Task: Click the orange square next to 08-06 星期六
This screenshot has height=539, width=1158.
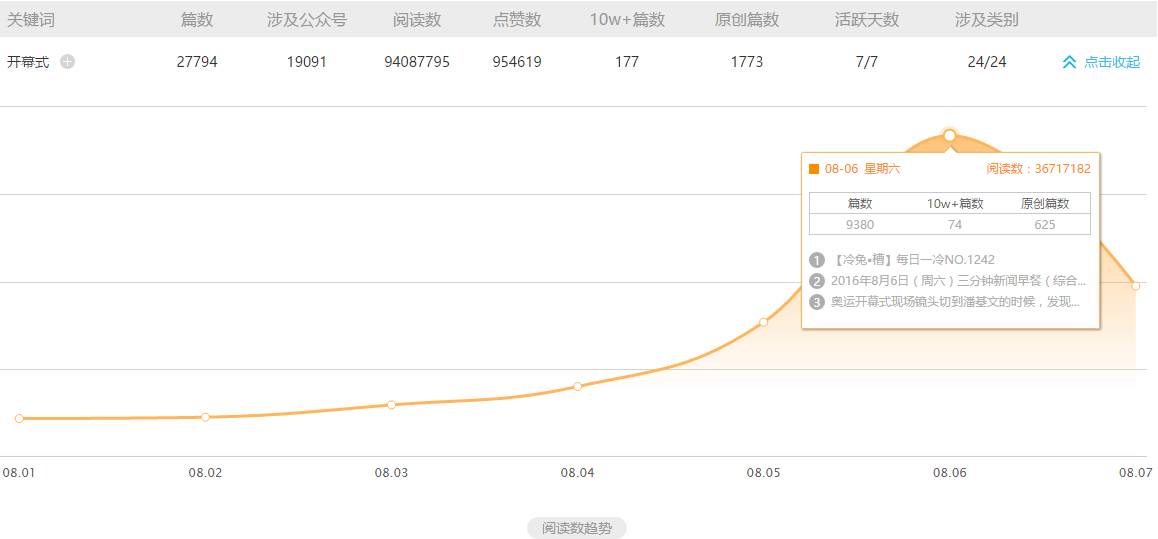Action: 814,169
